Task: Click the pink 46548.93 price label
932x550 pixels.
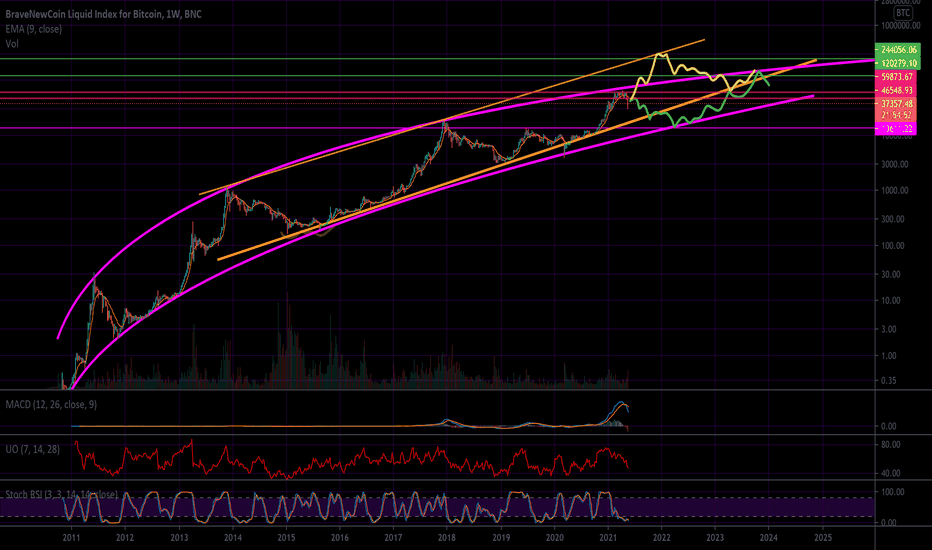Action: coord(896,90)
